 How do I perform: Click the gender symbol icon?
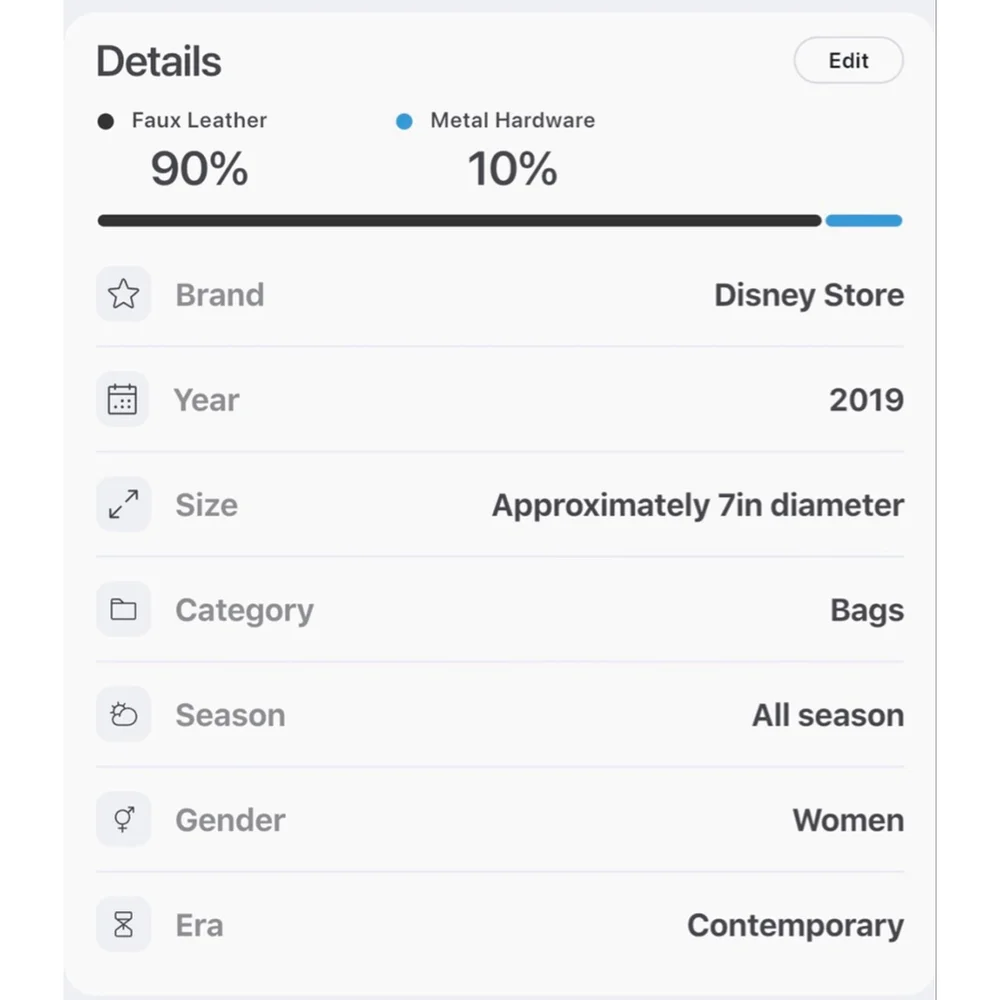[x=123, y=820]
